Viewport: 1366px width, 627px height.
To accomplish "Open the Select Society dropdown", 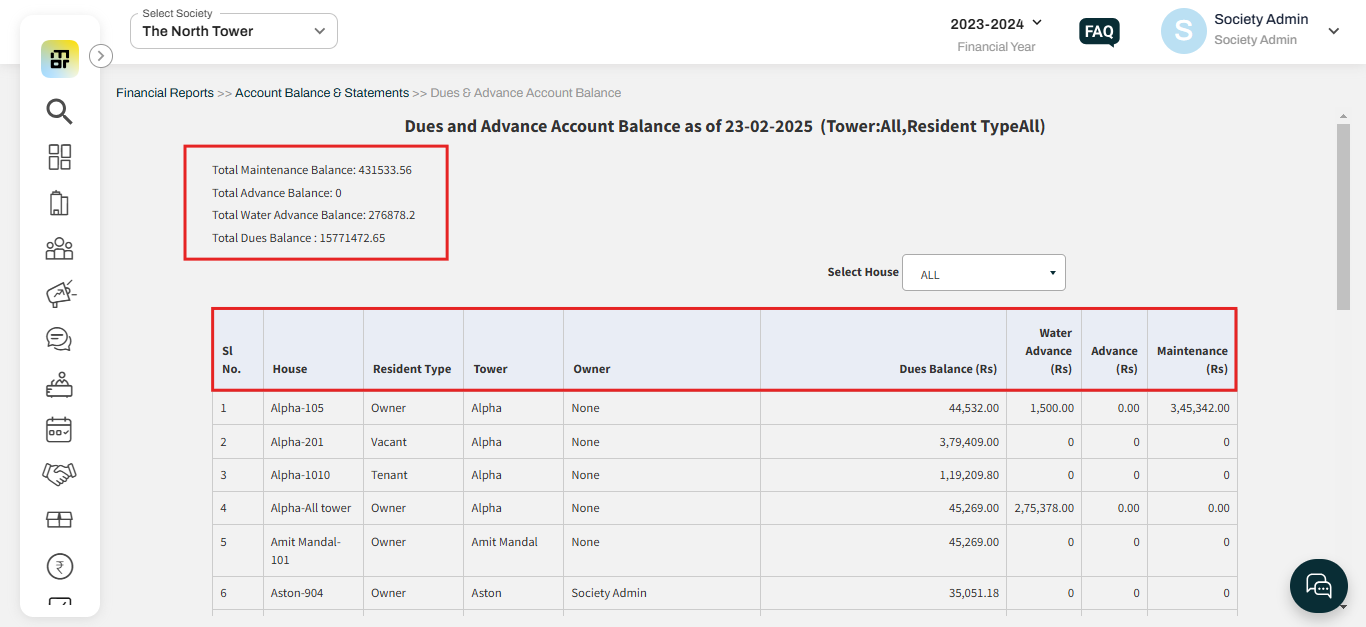I will pyautogui.click(x=234, y=31).
